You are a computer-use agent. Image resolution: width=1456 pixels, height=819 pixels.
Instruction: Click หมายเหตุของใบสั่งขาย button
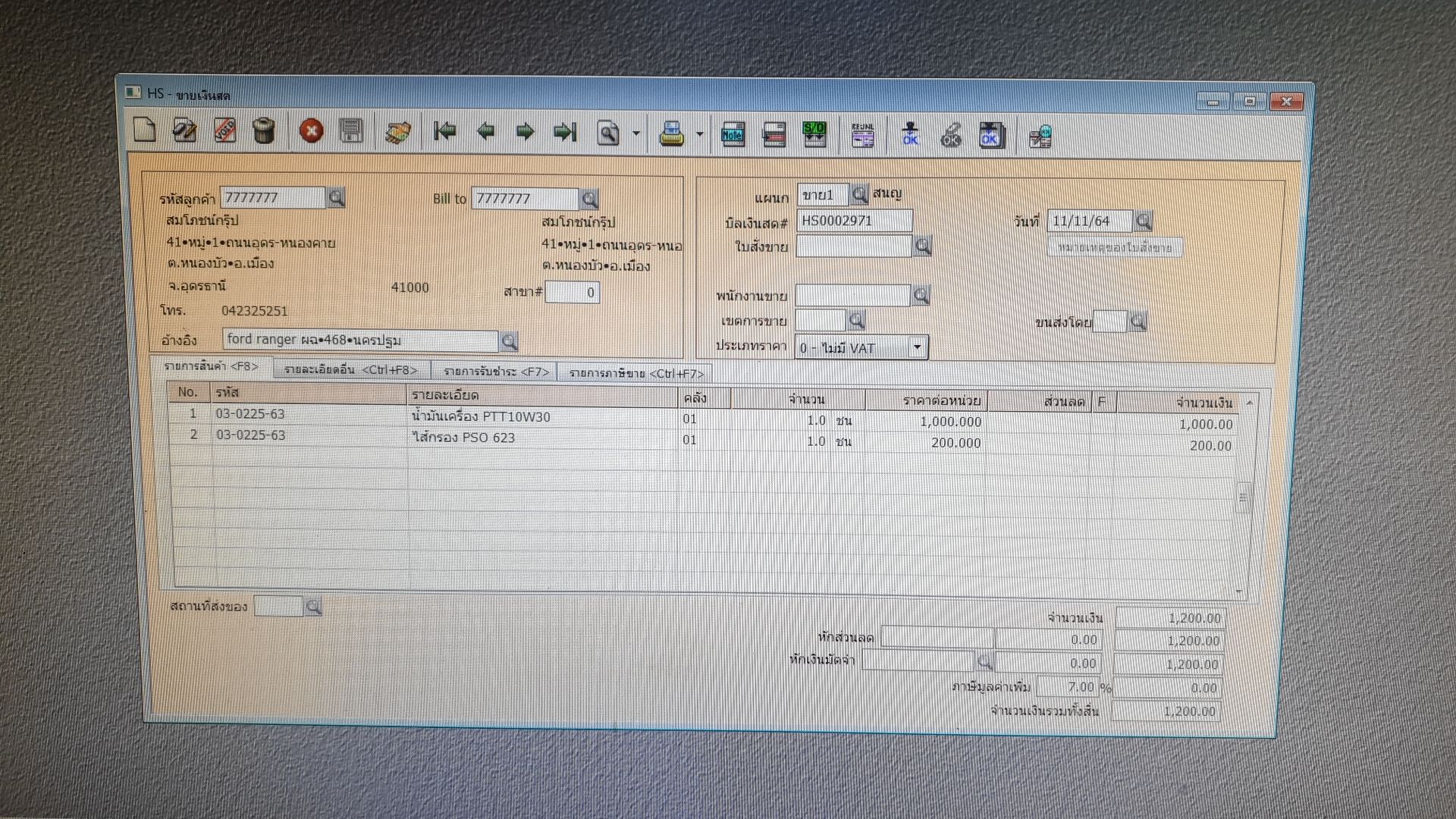tap(1114, 247)
